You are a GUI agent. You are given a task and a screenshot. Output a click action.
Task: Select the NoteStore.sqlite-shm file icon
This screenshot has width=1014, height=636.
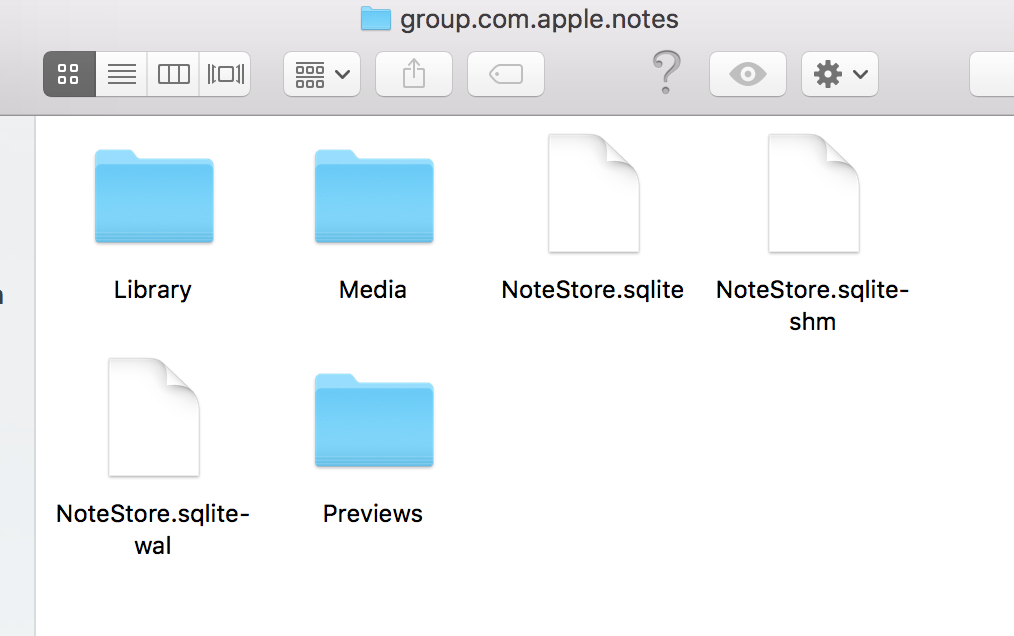[814, 193]
